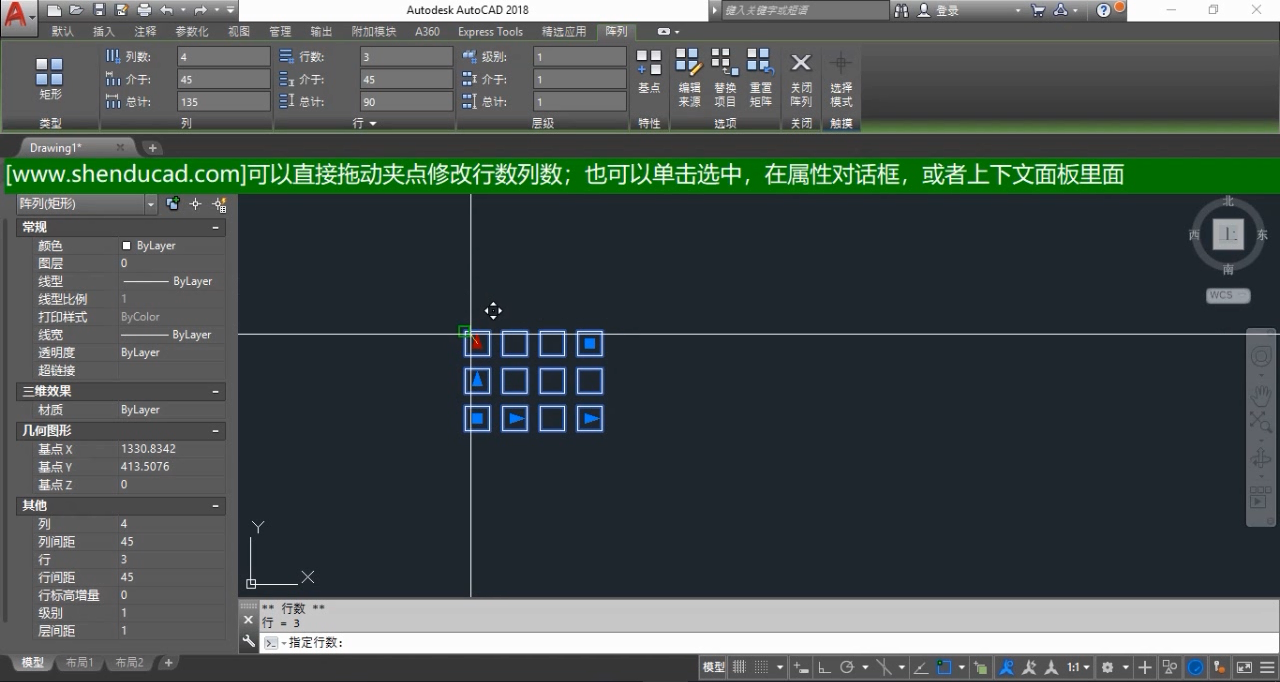Toggle polar tracking in status bar
This screenshot has height=682, width=1280.
pos(848,667)
